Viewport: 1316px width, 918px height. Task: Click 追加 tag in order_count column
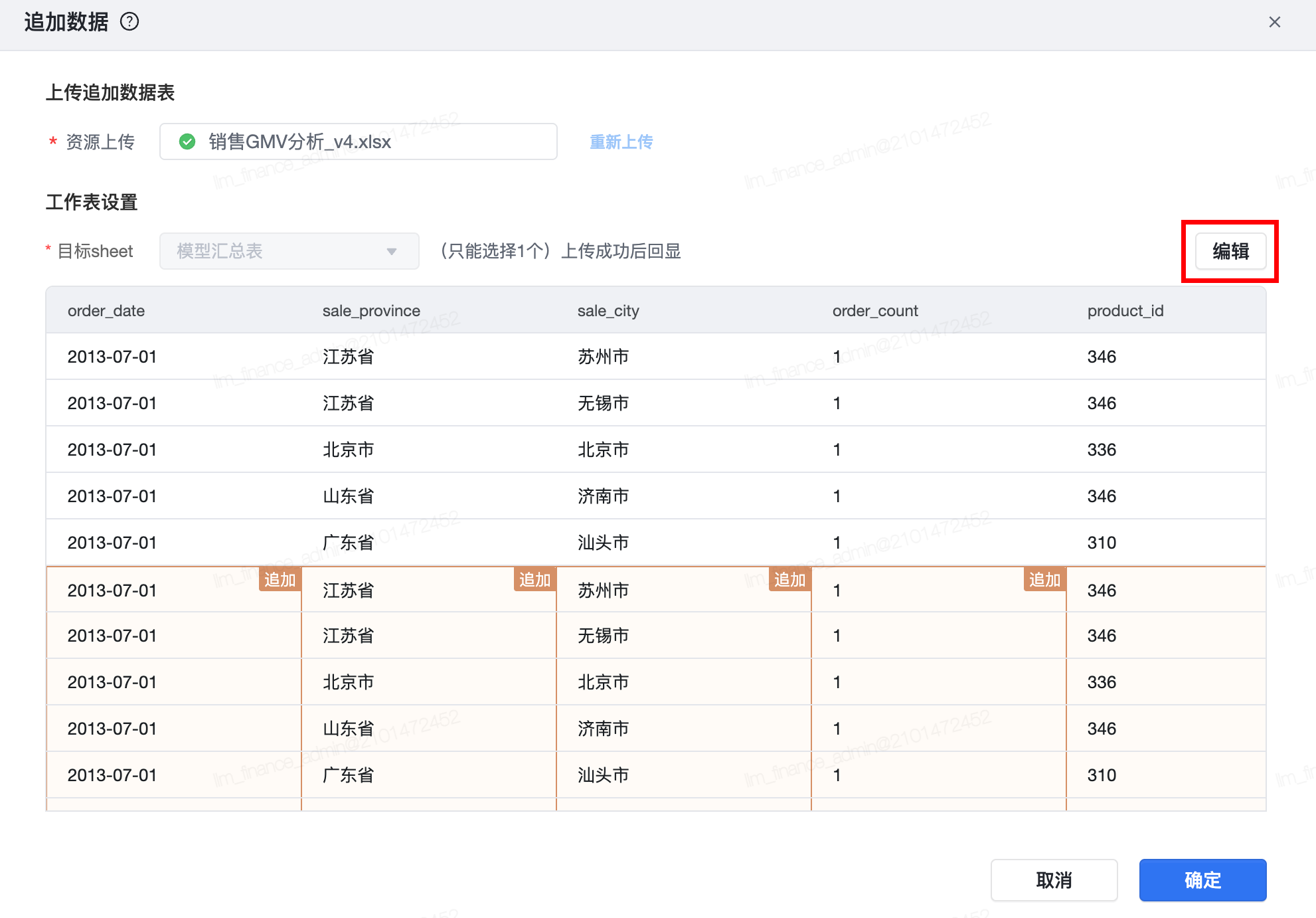(1044, 580)
